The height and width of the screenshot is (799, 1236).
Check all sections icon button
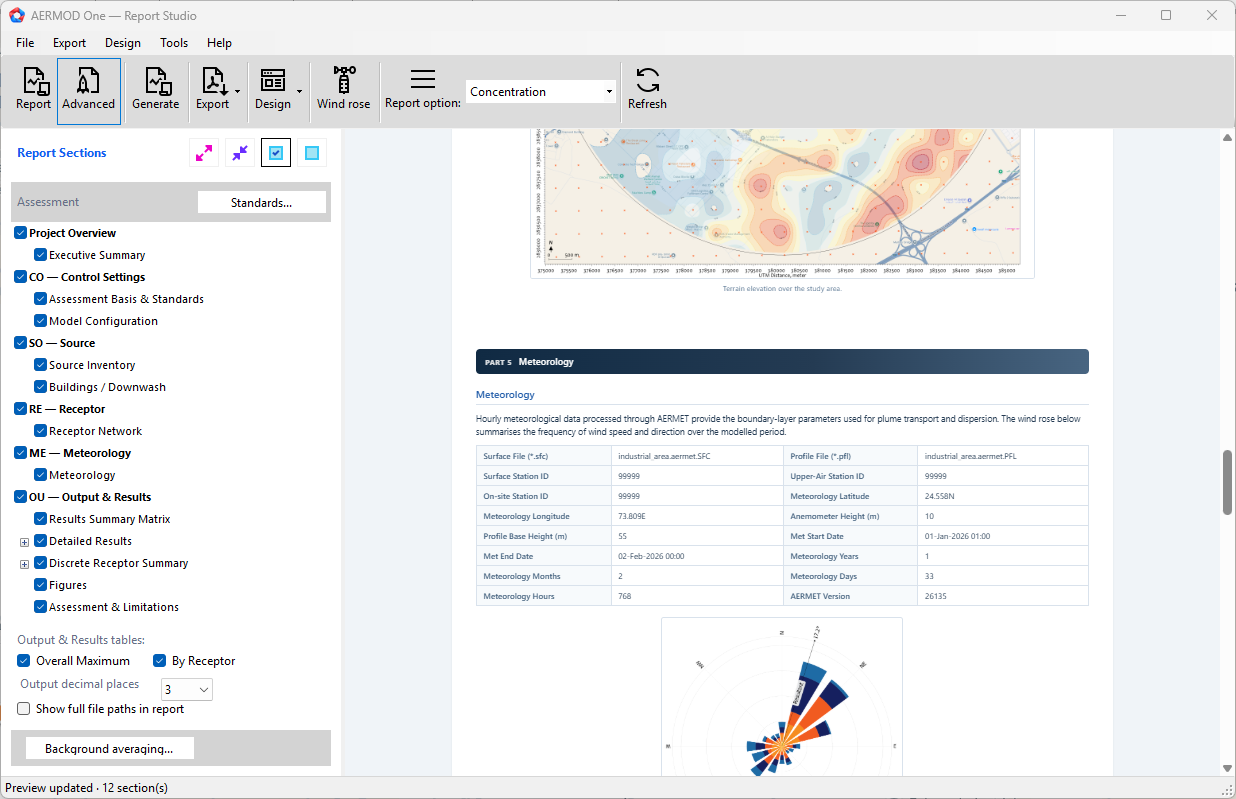pyautogui.click(x=276, y=153)
